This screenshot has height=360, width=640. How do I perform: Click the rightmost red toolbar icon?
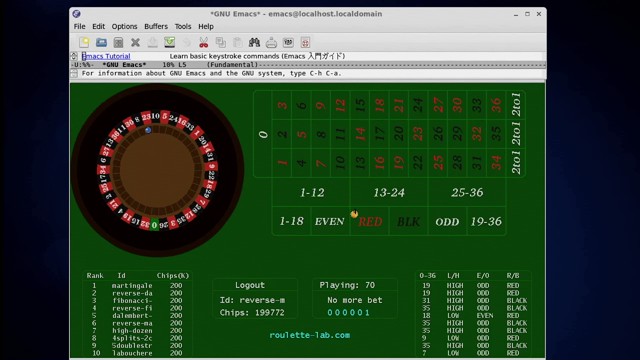click(x=305, y=42)
